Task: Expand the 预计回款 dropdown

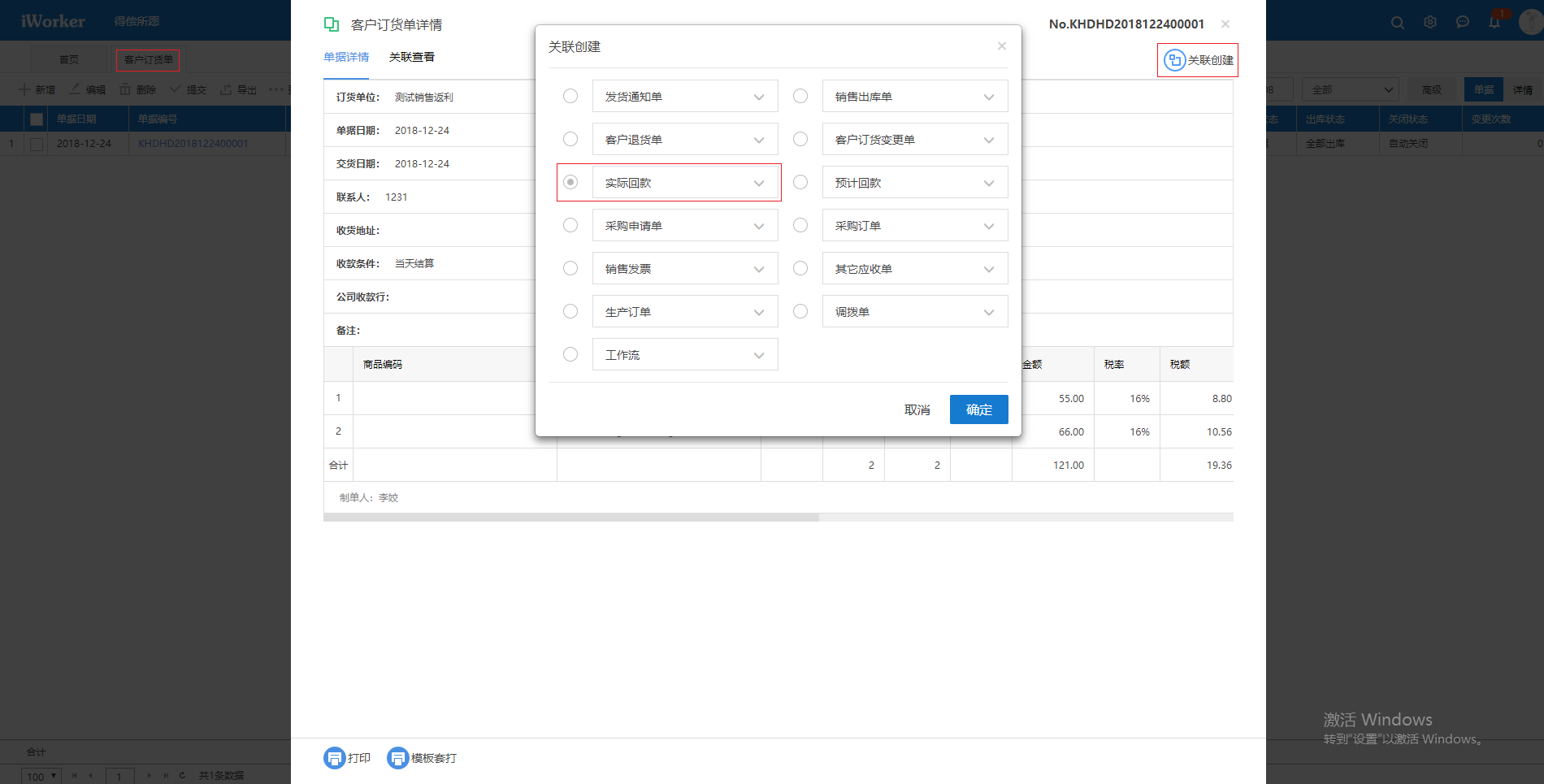Action: coord(915,182)
